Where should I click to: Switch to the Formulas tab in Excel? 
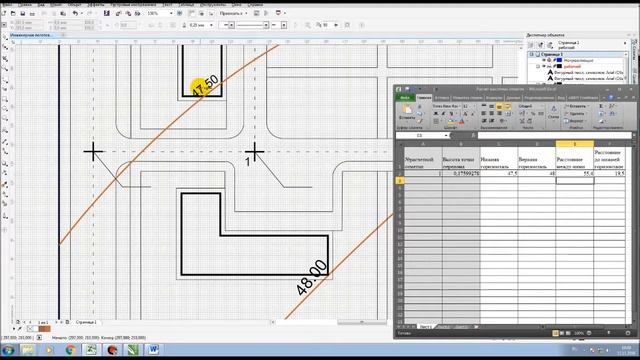point(494,98)
